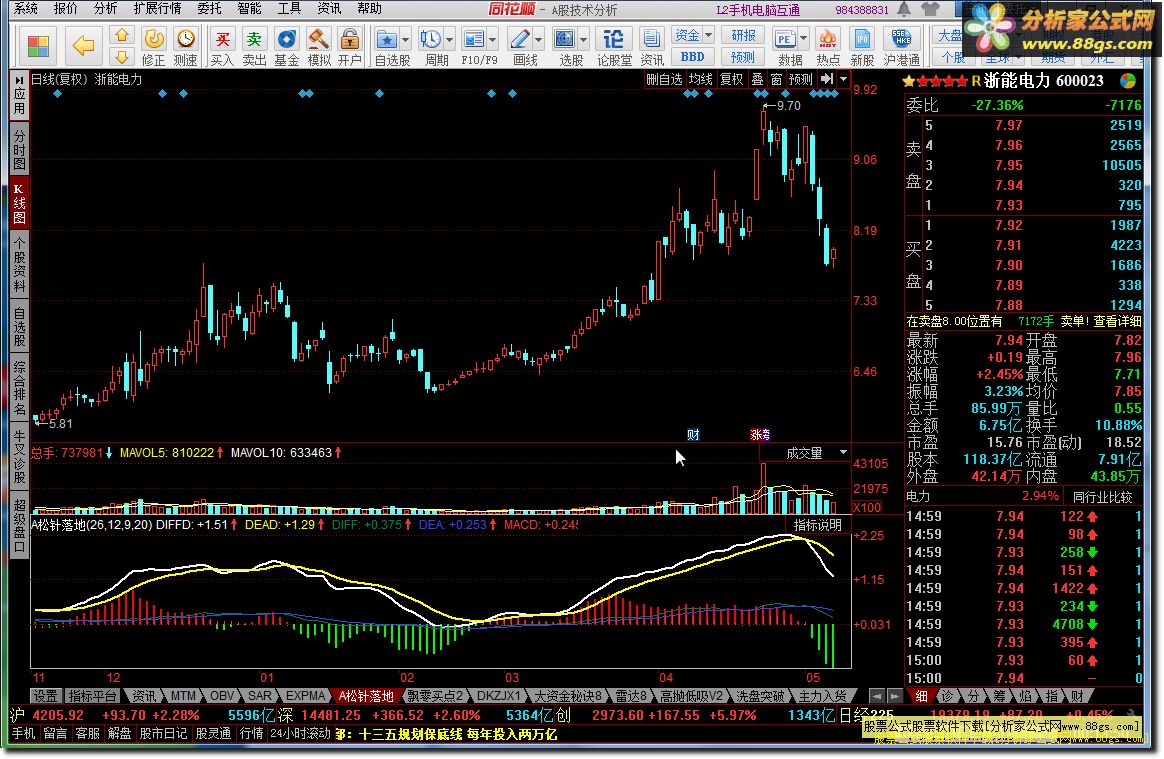Screen dimensions: 1164x759
Task: Click the 指标说明 button
Action: point(817,525)
